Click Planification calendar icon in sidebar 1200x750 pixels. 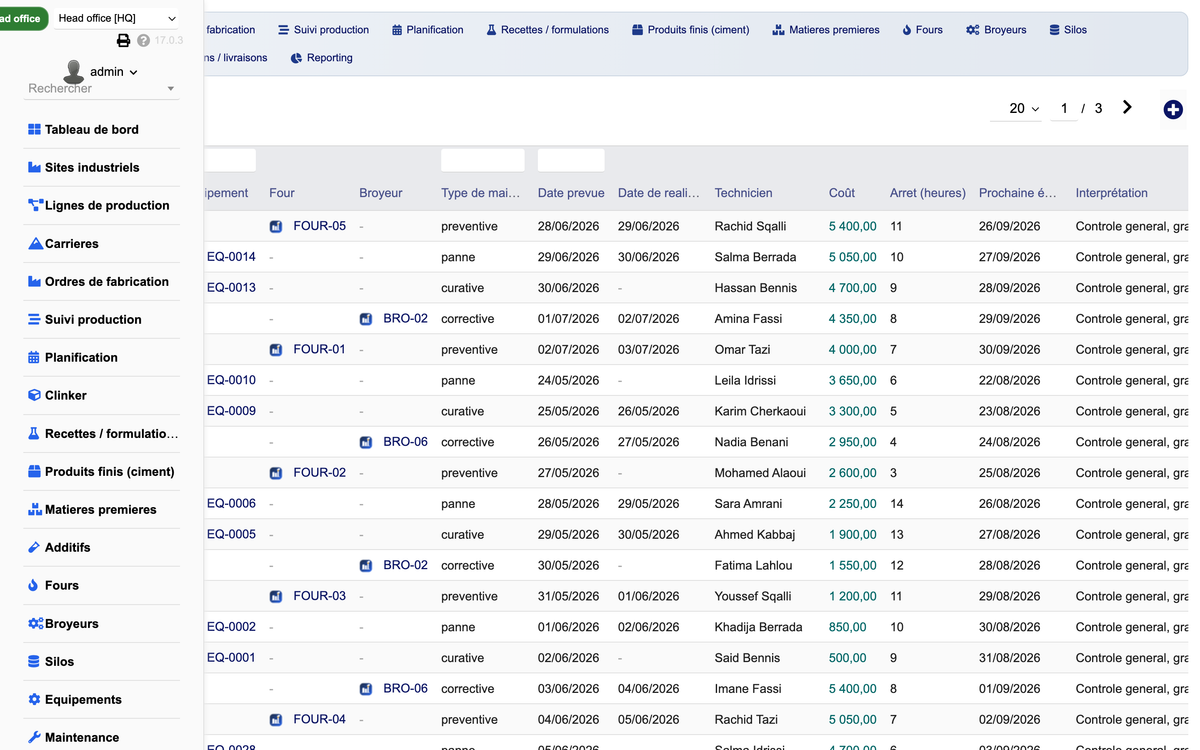tap(34, 358)
